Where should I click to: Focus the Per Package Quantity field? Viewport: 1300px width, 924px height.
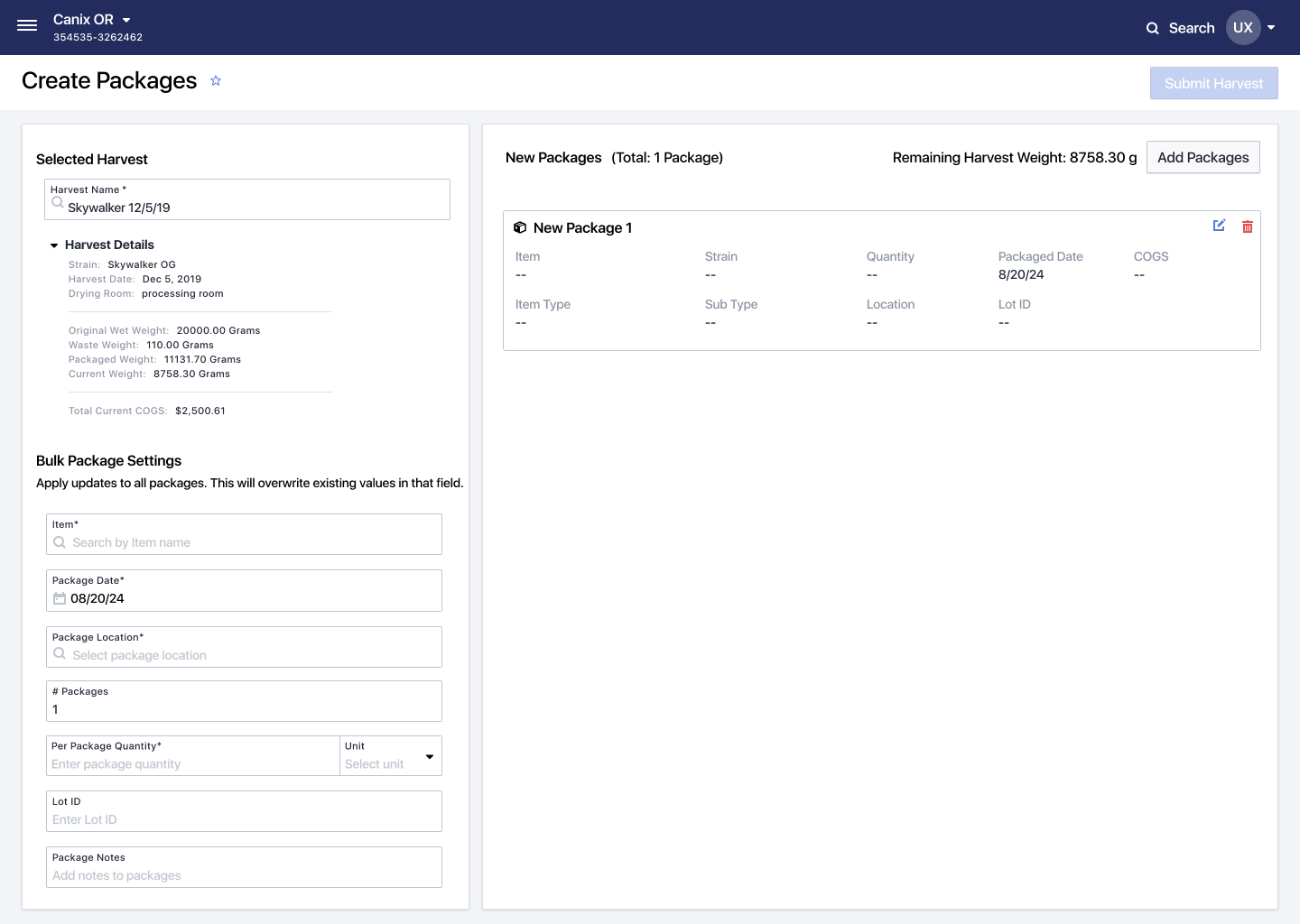coord(193,756)
